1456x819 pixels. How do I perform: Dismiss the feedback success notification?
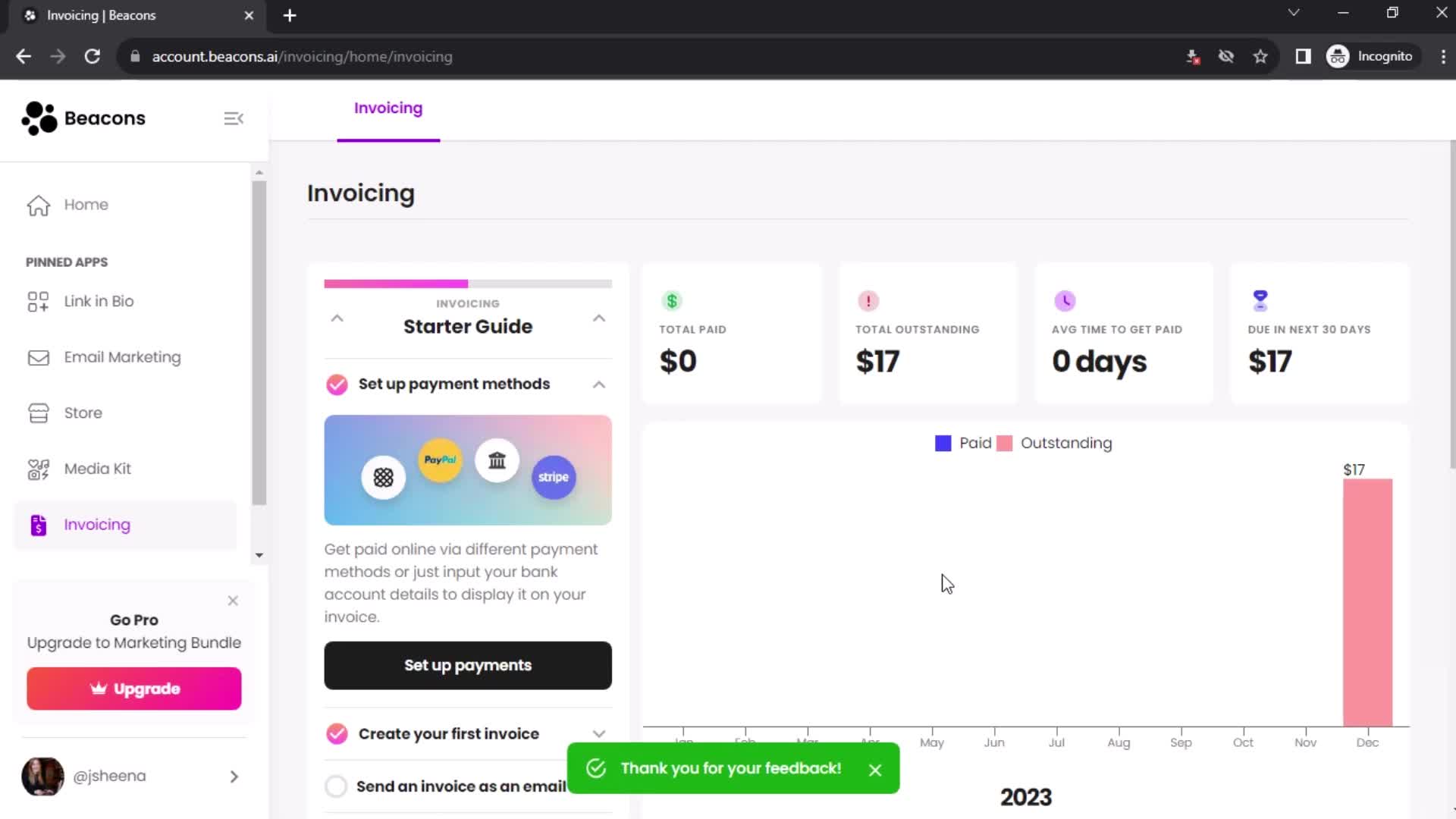(x=876, y=769)
